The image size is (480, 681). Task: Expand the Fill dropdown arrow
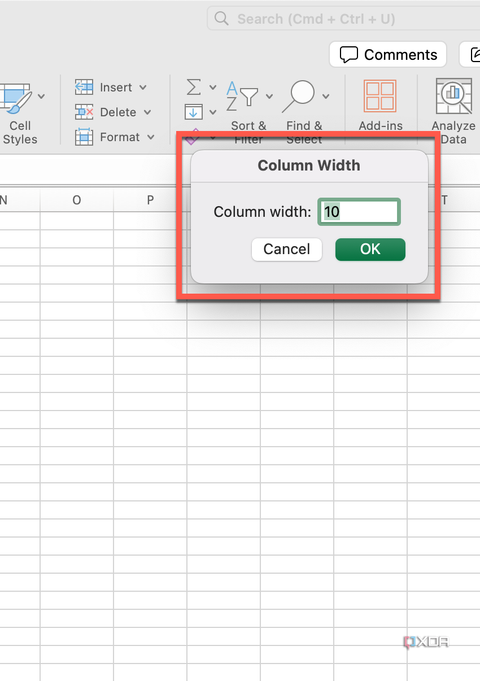click(213, 112)
